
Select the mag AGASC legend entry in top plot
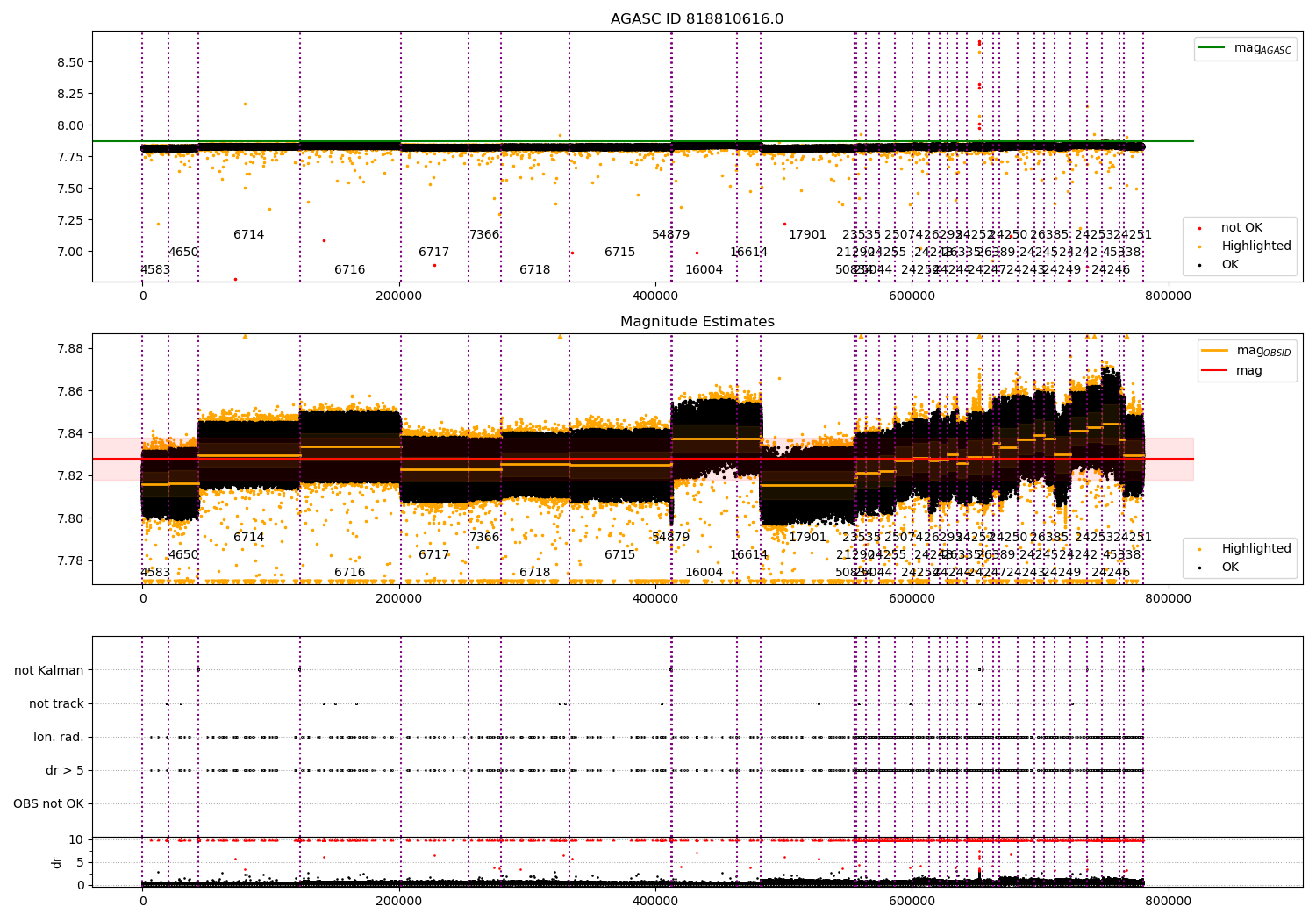[x=1245, y=48]
